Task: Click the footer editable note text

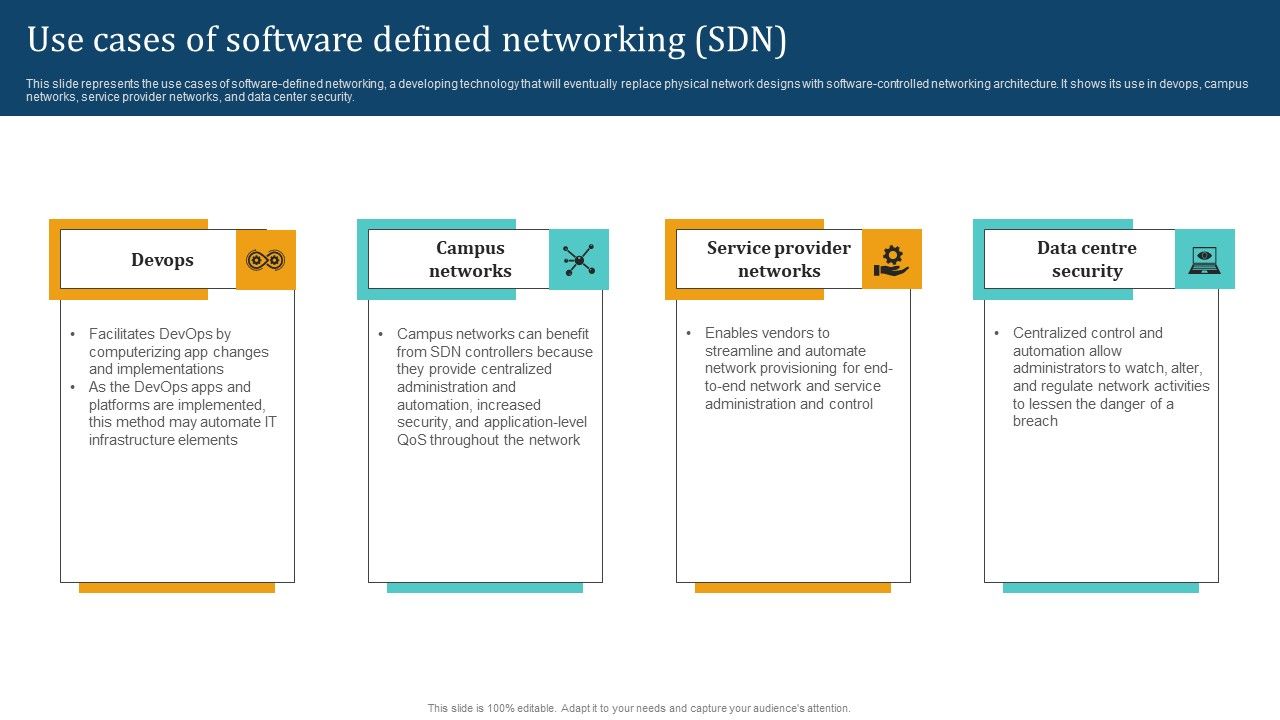Action: point(640,706)
